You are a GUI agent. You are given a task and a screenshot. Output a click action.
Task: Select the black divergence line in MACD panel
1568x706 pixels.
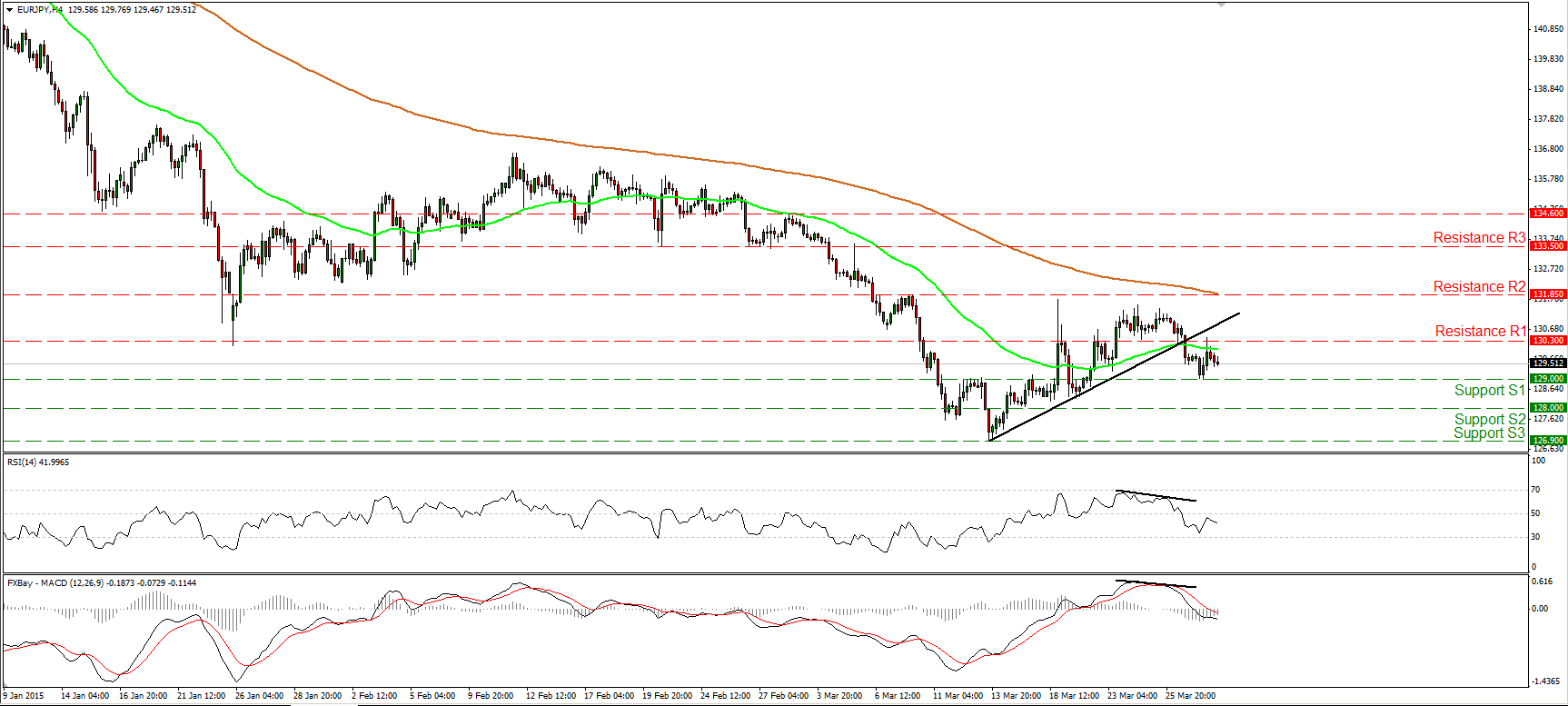[1156, 583]
